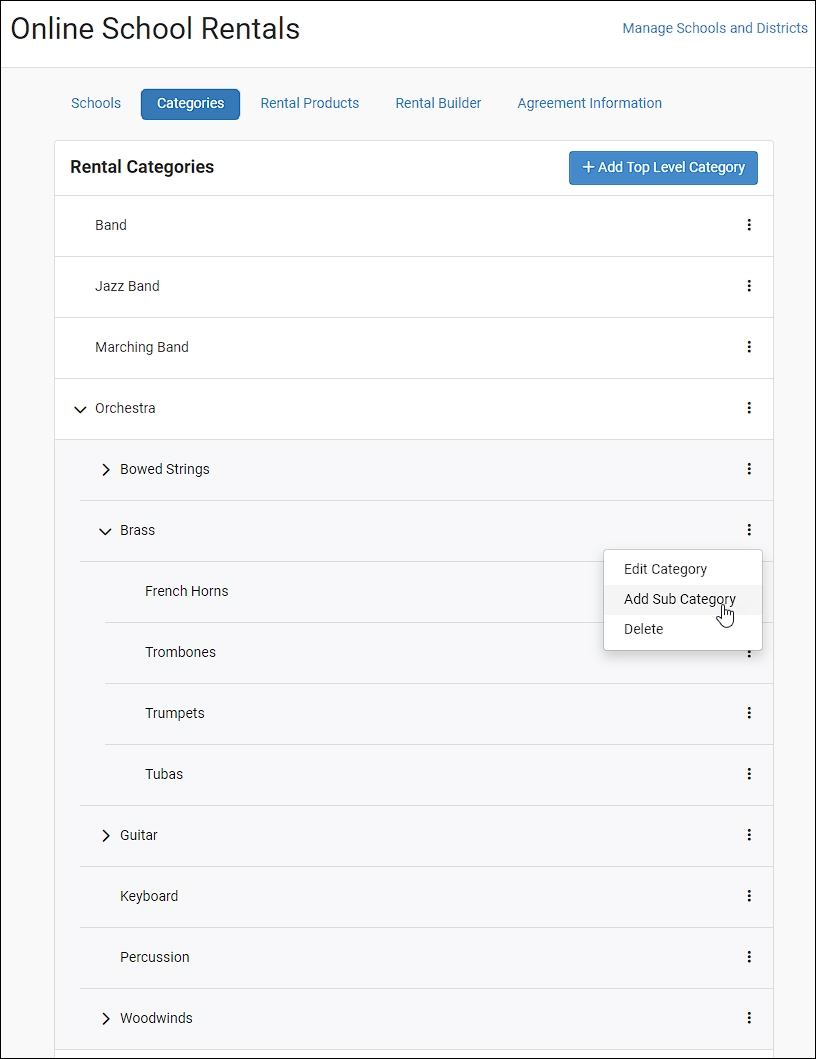The width and height of the screenshot is (816, 1059).
Task: Open the Band row kebab menu
Action: (x=748, y=225)
